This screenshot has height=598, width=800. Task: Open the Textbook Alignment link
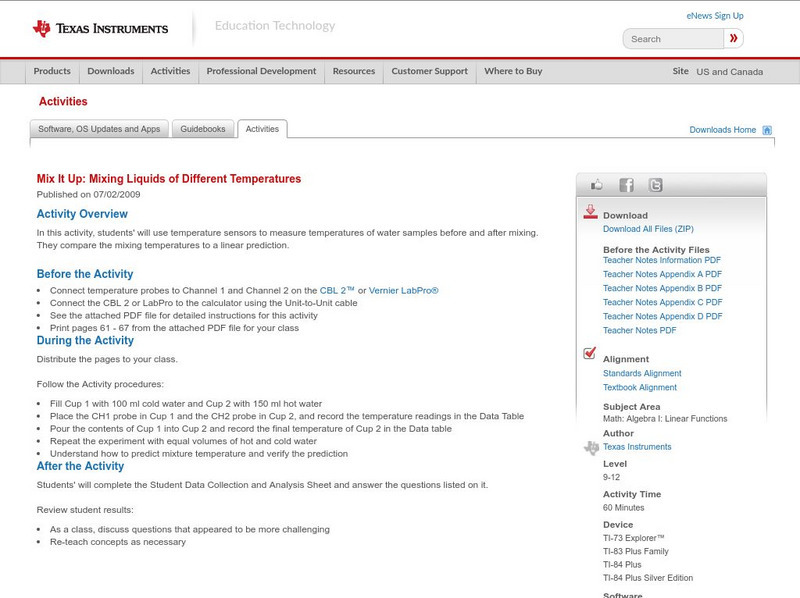click(x=640, y=388)
